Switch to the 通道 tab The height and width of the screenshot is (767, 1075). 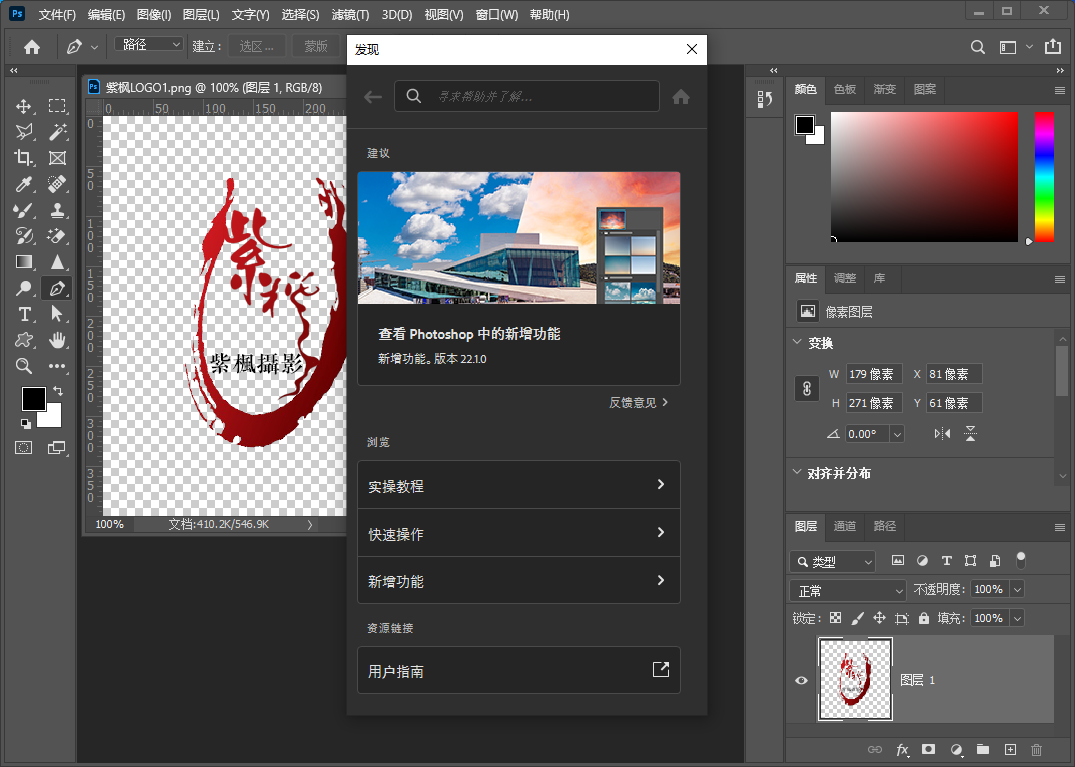click(x=845, y=526)
